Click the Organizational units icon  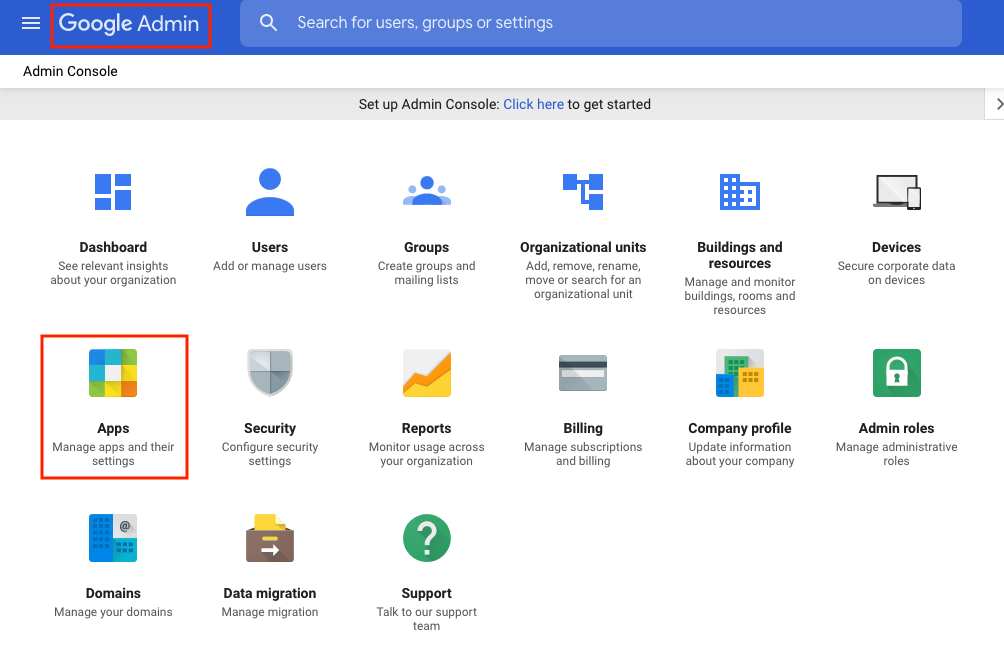click(583, 192)
